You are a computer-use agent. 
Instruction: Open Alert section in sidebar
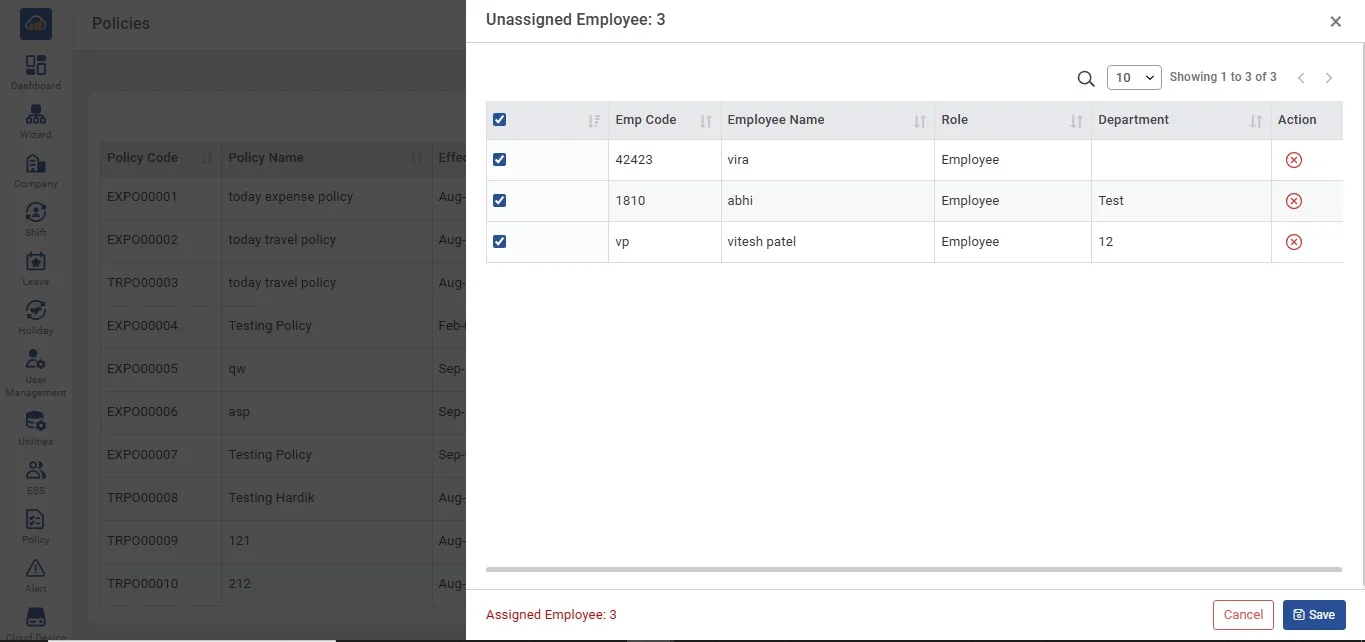click(x=36, y=575)
